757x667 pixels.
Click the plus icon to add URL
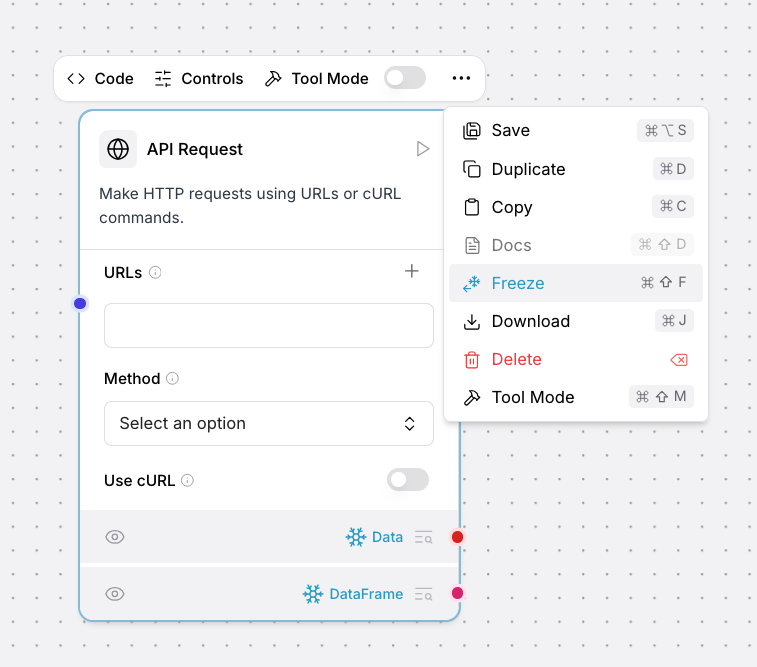point(411,271)
